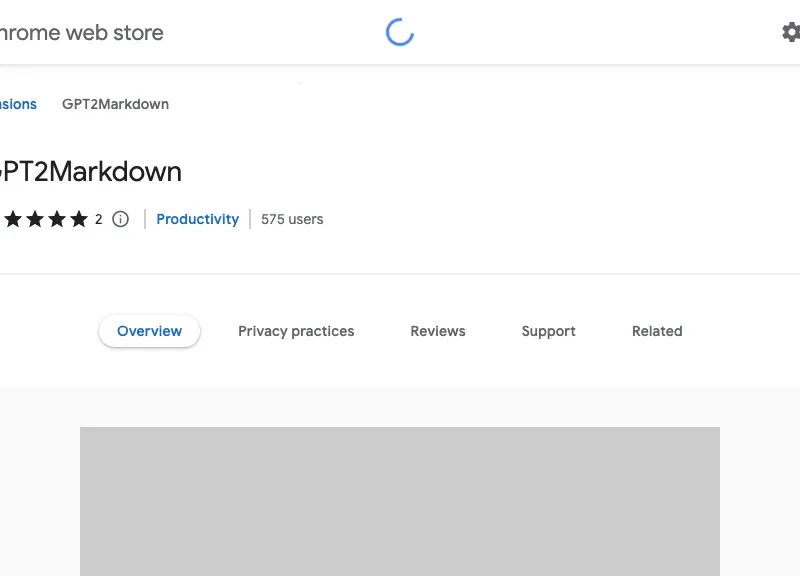800x576 pixels.
Task: Click the Chrome Web Store title
Action: pos(81,32)
